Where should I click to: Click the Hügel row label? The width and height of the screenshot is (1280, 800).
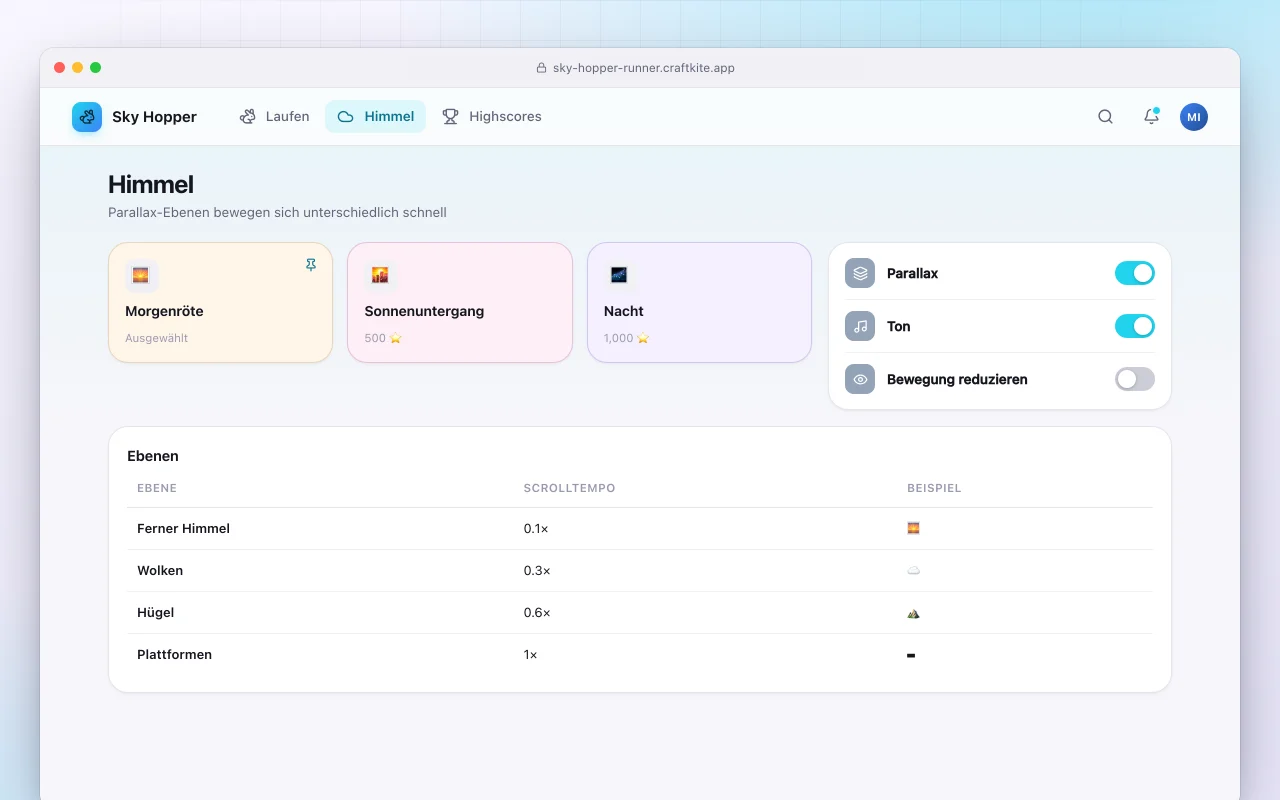tap(156, 612)
